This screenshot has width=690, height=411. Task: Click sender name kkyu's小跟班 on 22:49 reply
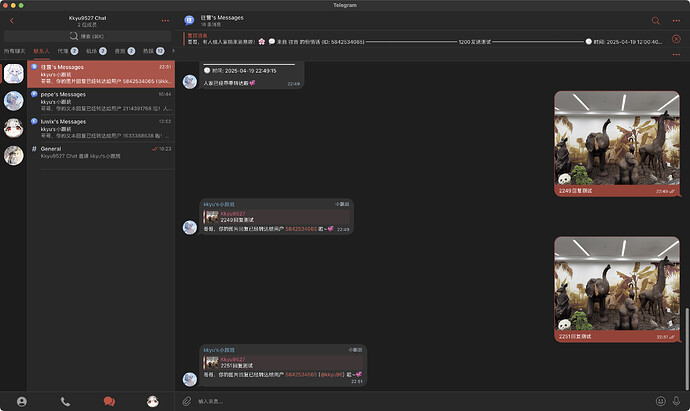click(x=219, y=205)
